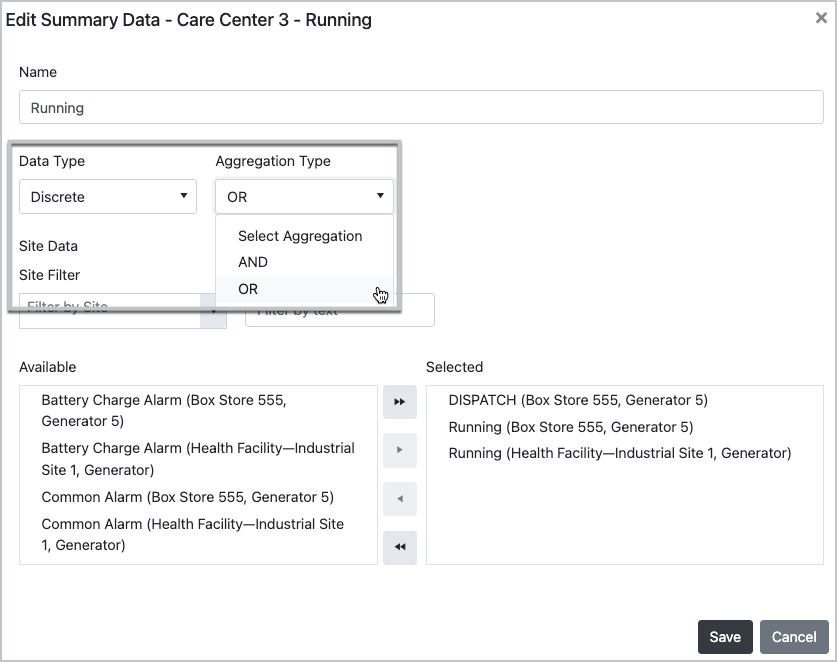
Task: Select Running Health Facility item in Selected list
Action: coord(620,453)
